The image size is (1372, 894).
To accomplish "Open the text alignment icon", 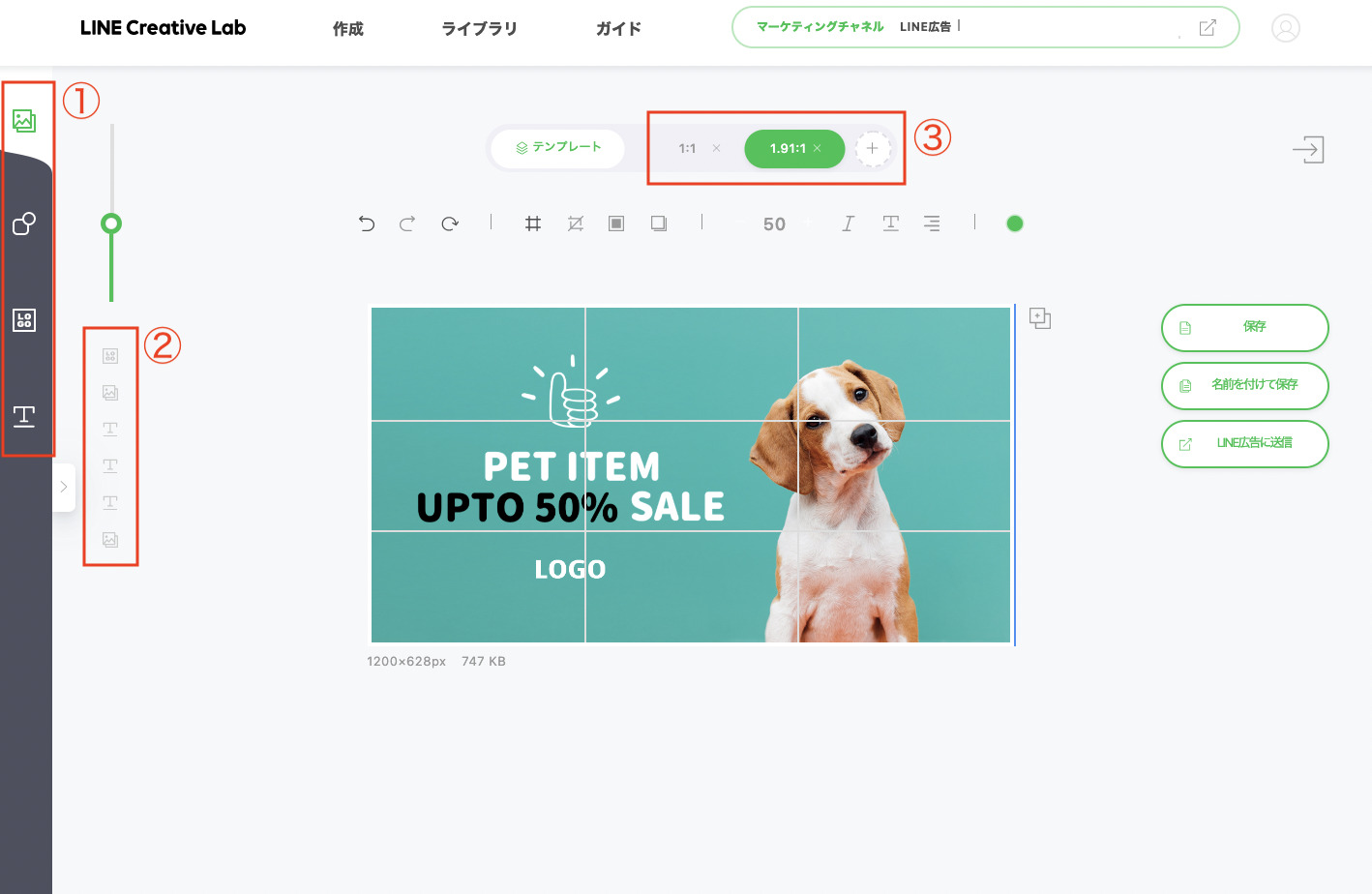I will 932,223.
